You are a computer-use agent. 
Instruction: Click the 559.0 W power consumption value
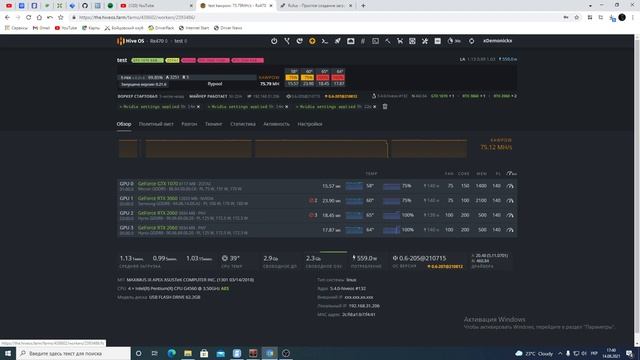(364, 258)
